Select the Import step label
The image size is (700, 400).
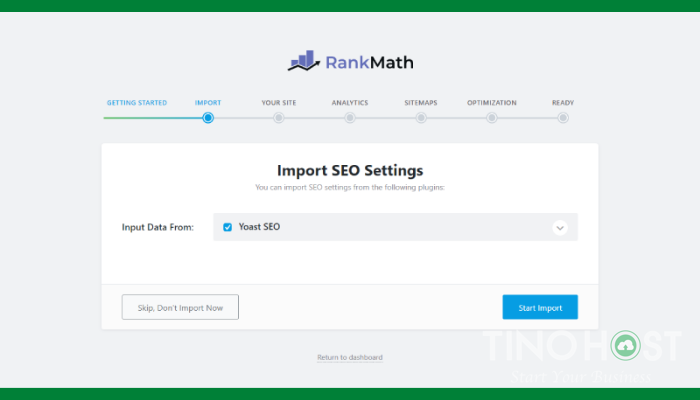pyautogui.click(x=208, y=103)
